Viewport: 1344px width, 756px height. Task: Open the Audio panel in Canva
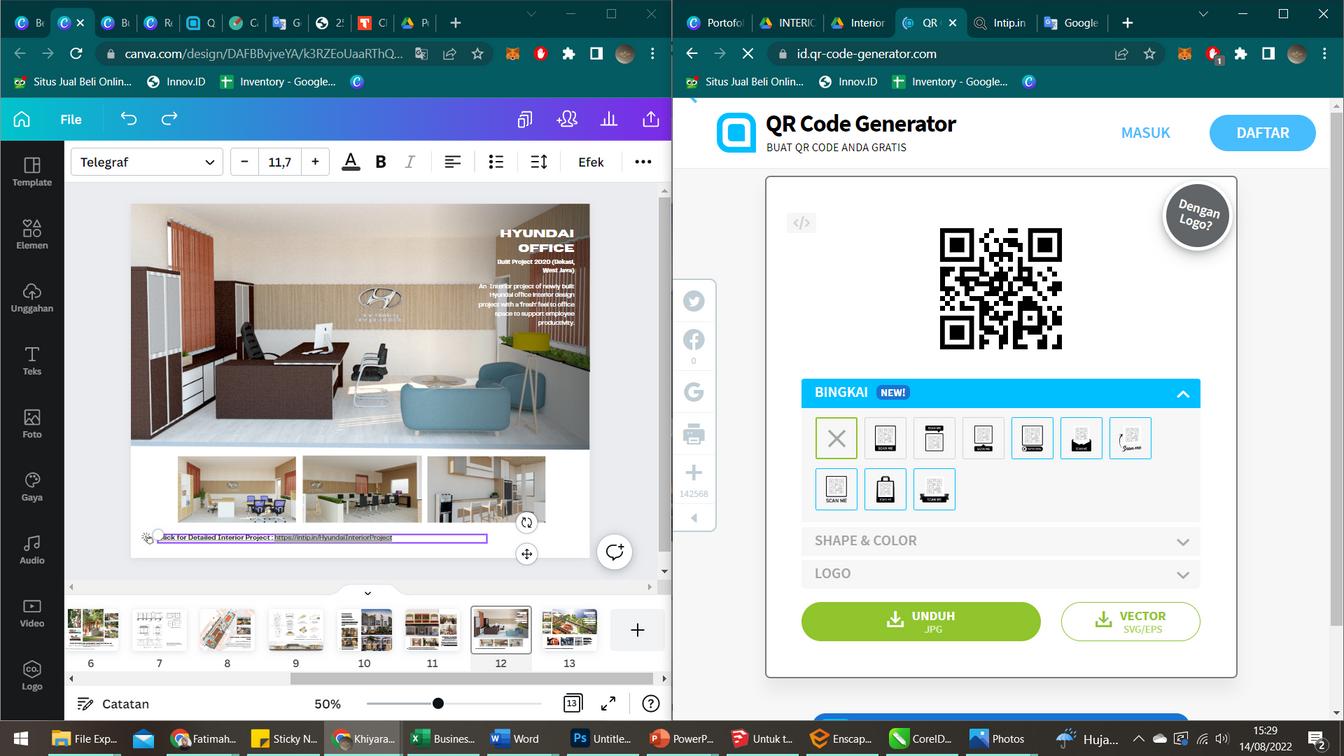(x=32, y=549)
